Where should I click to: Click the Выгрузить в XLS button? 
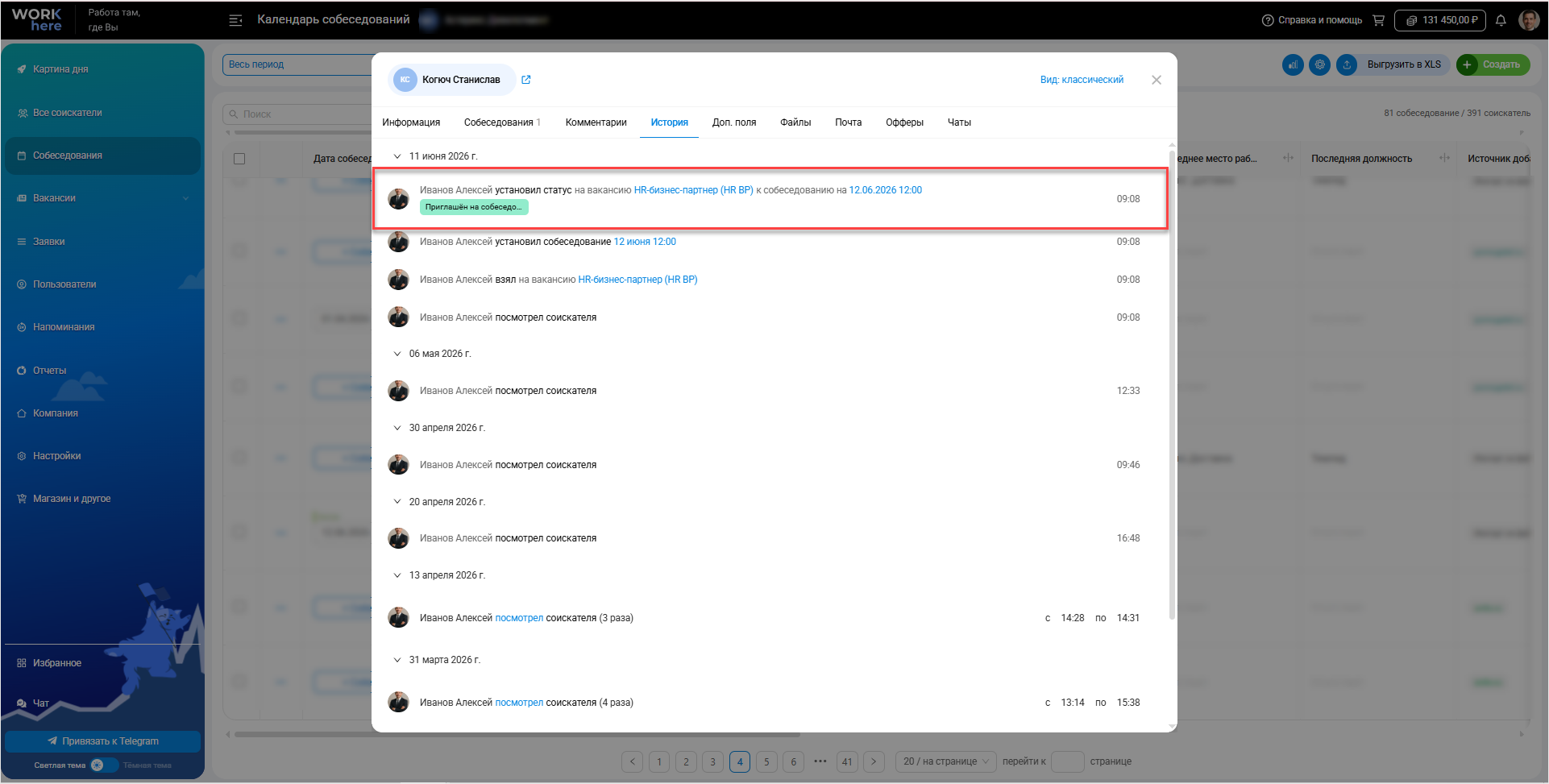1393,64
